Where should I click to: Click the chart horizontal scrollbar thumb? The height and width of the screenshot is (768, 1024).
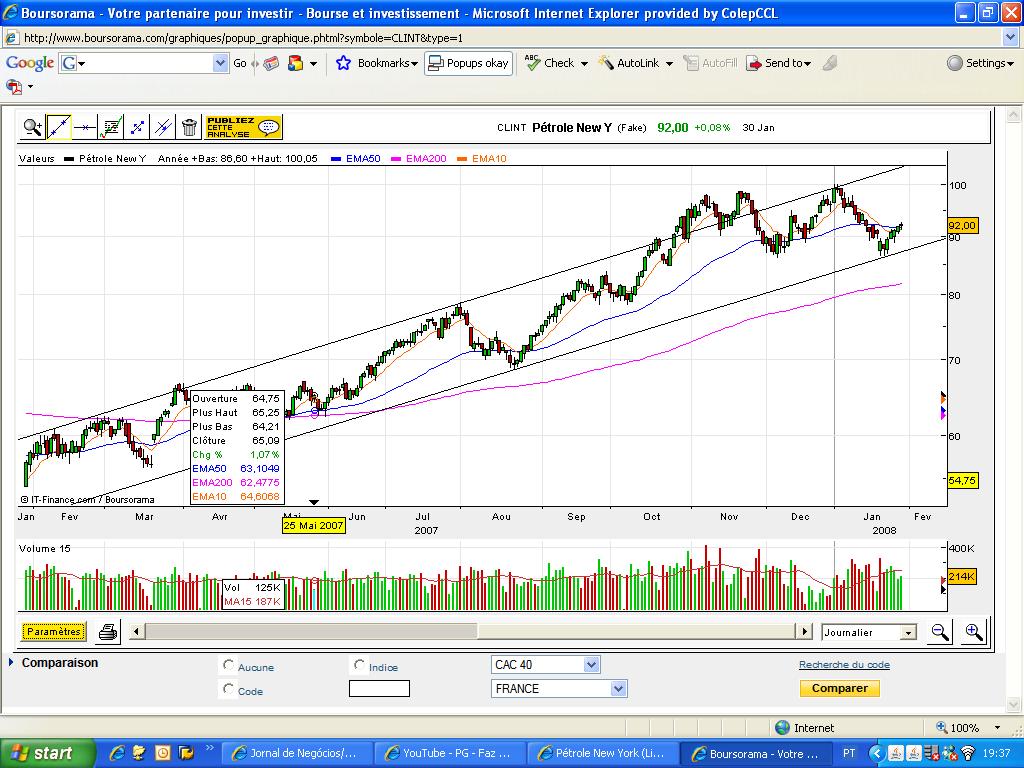point(312,632)
